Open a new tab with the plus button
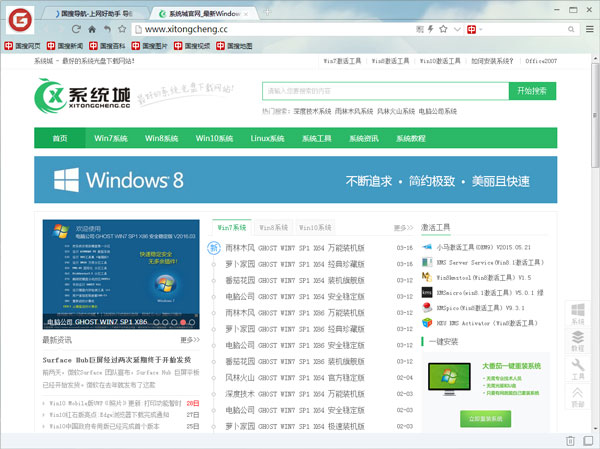The width and height of the screenshot is (600, 449). point(267,12)
